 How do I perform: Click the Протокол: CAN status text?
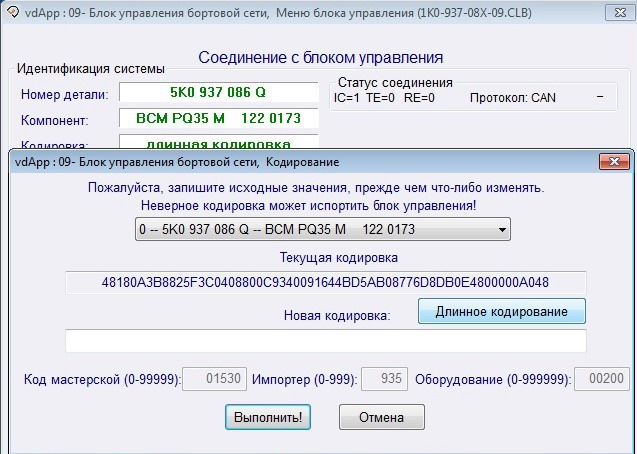point(512,98)
